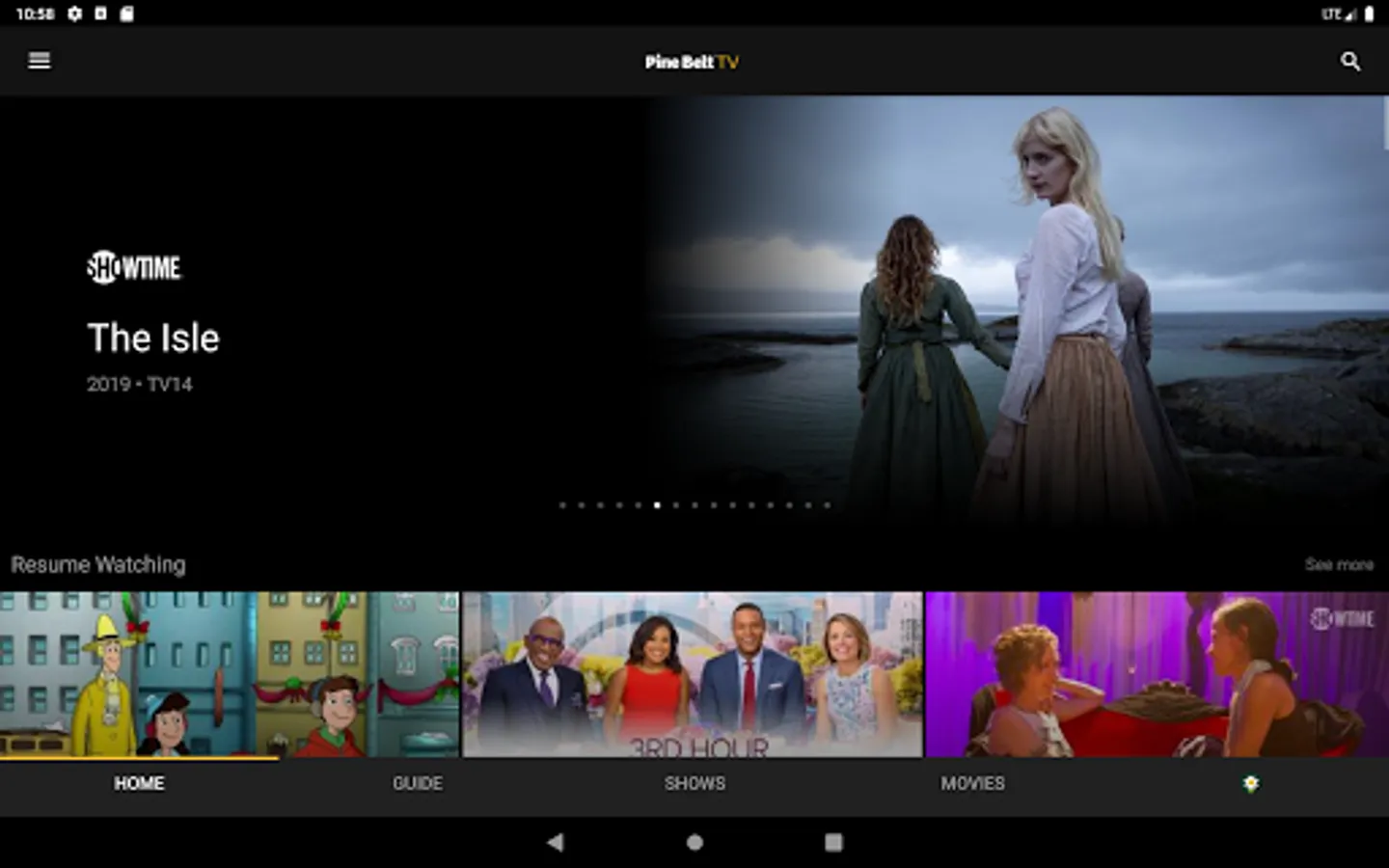
Task: Switch to the HOME tab
Action: click(139, 784)
